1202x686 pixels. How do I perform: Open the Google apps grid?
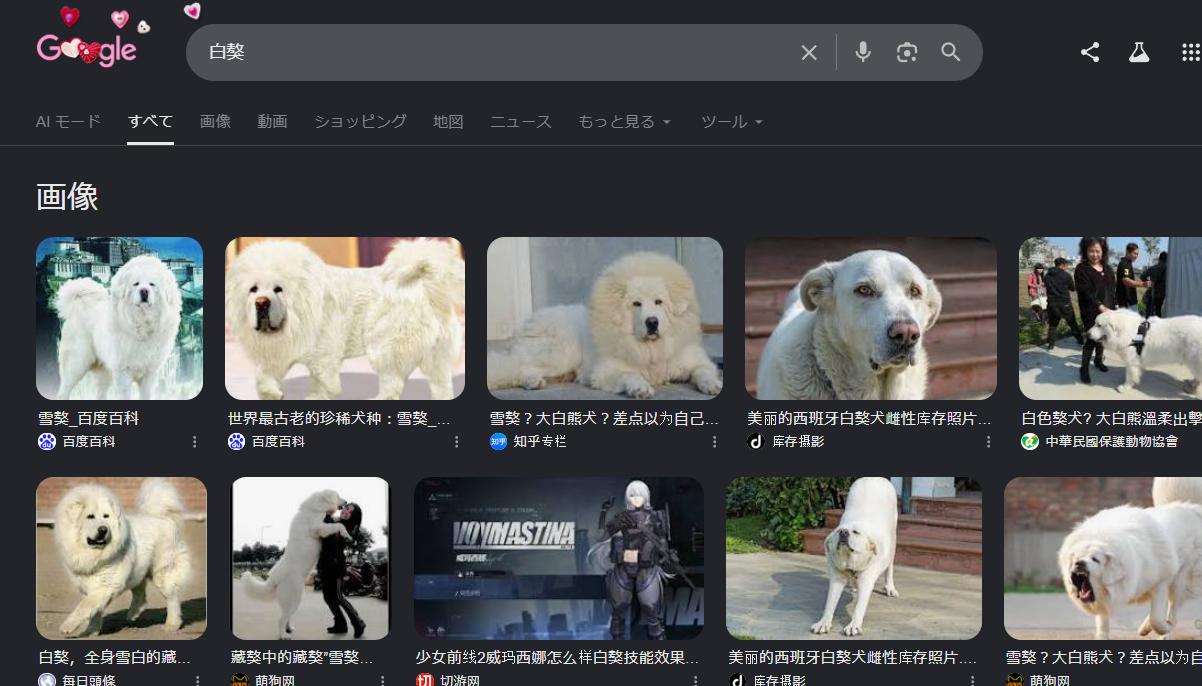click(1190, 53)
